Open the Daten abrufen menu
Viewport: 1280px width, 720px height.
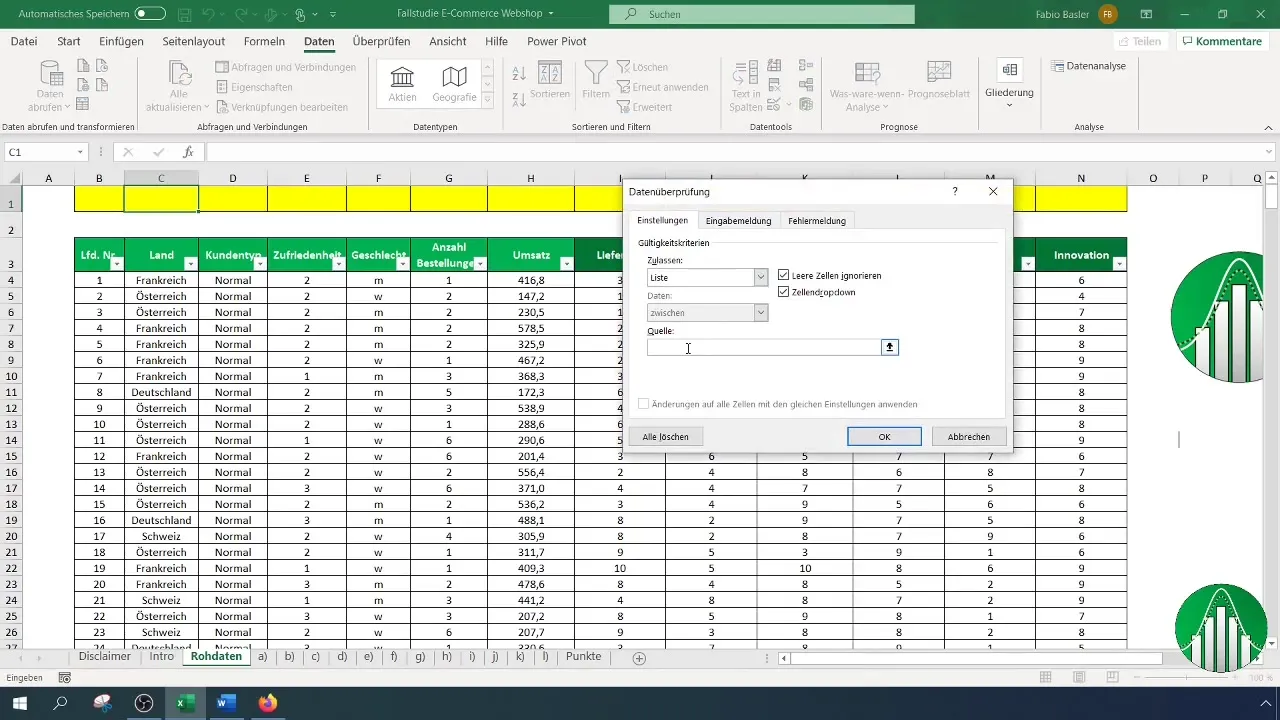pos(49,88)
